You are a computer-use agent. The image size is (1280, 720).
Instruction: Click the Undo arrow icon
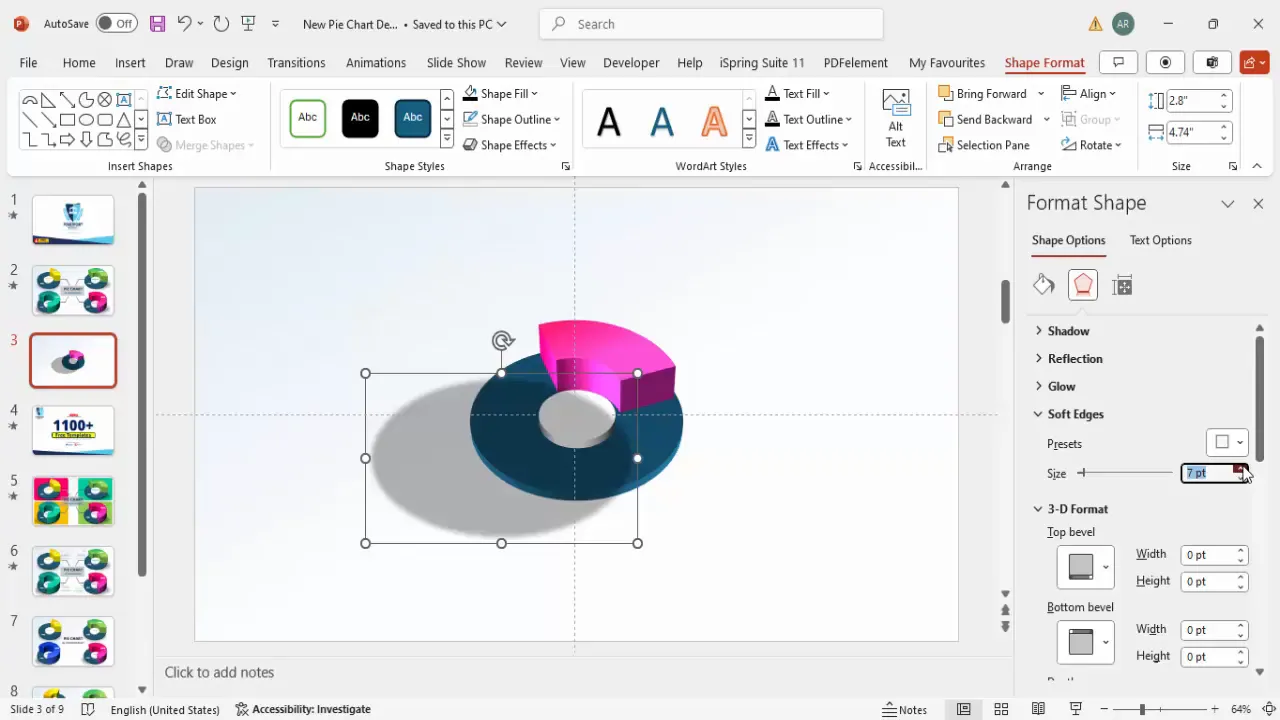tap(183, 23)
